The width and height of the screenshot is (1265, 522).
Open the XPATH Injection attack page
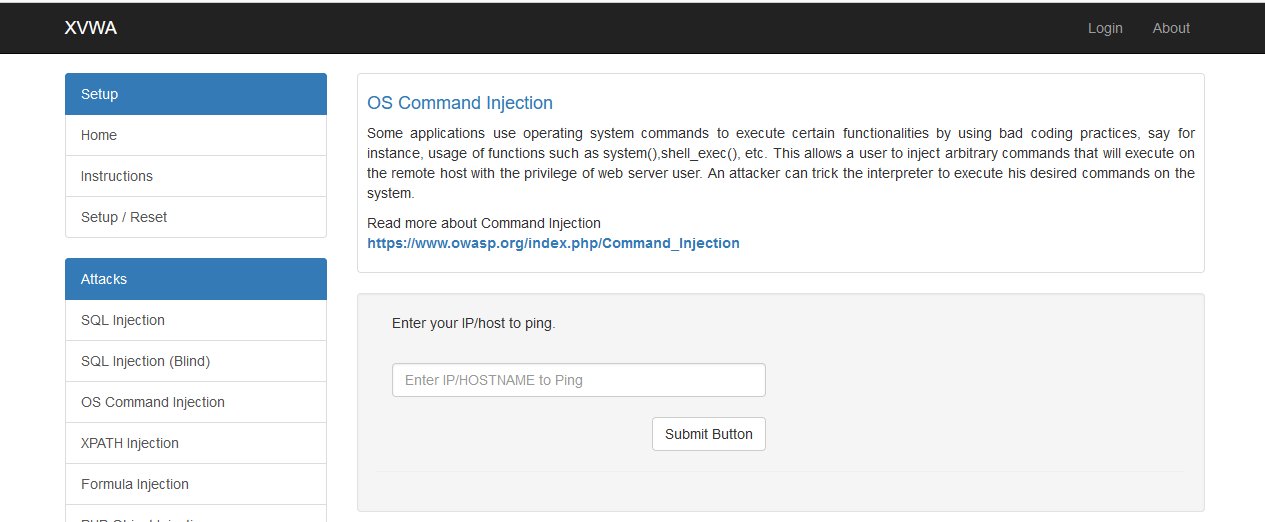(x=196, y=443)
